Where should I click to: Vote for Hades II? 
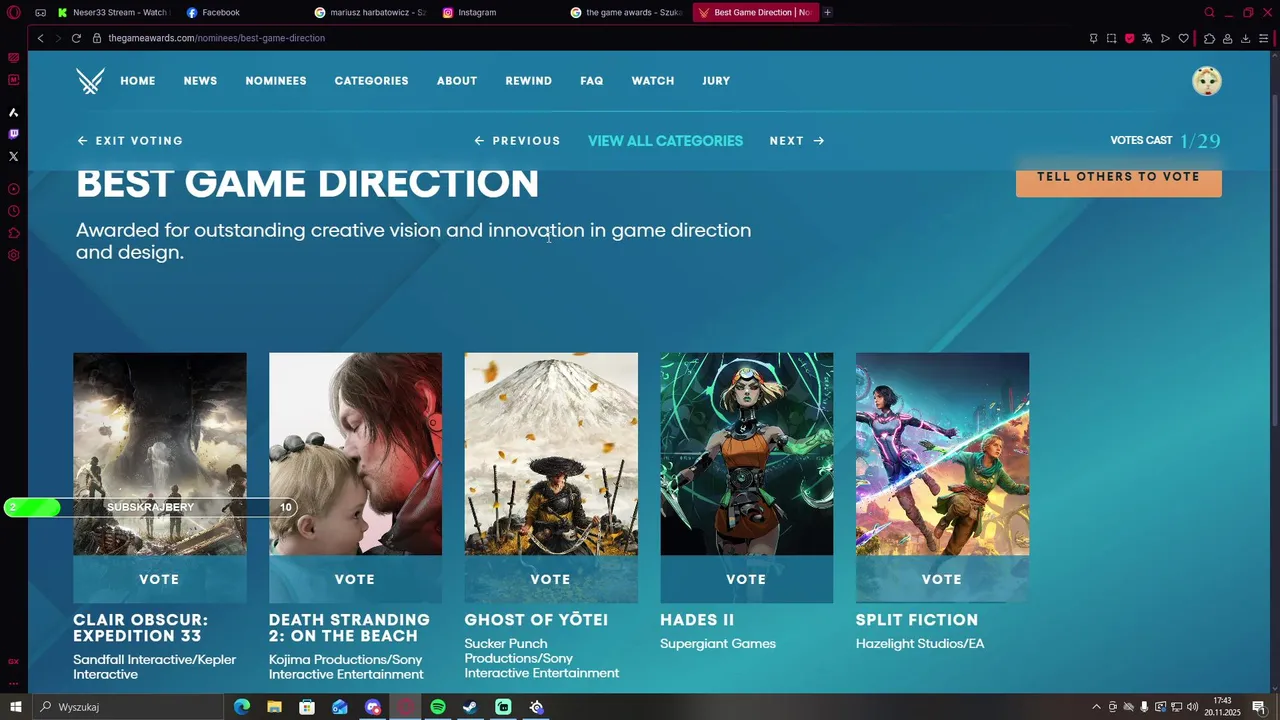click(746, 579)
